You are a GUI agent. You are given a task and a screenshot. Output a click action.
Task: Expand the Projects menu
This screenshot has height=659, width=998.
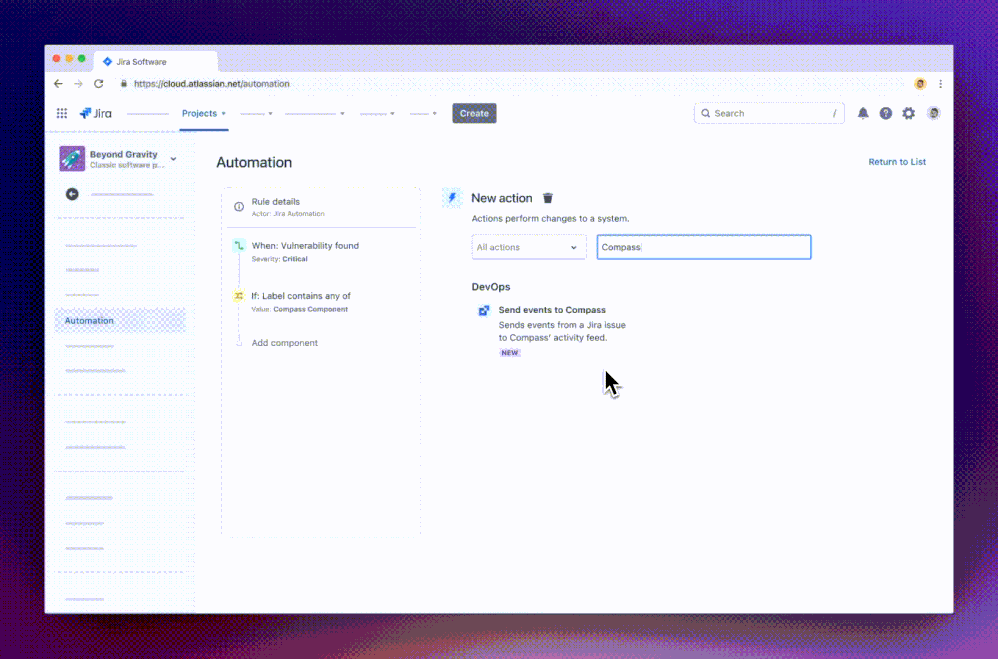click(203, 113)
